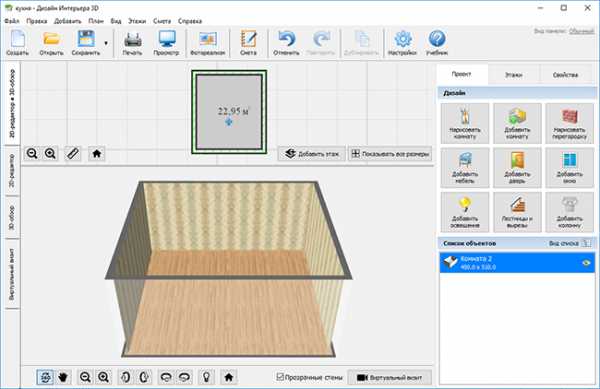The height and width of the screenshot is (389, 600).
Task: Click the Создать new project icon
Action: (18, 42)
